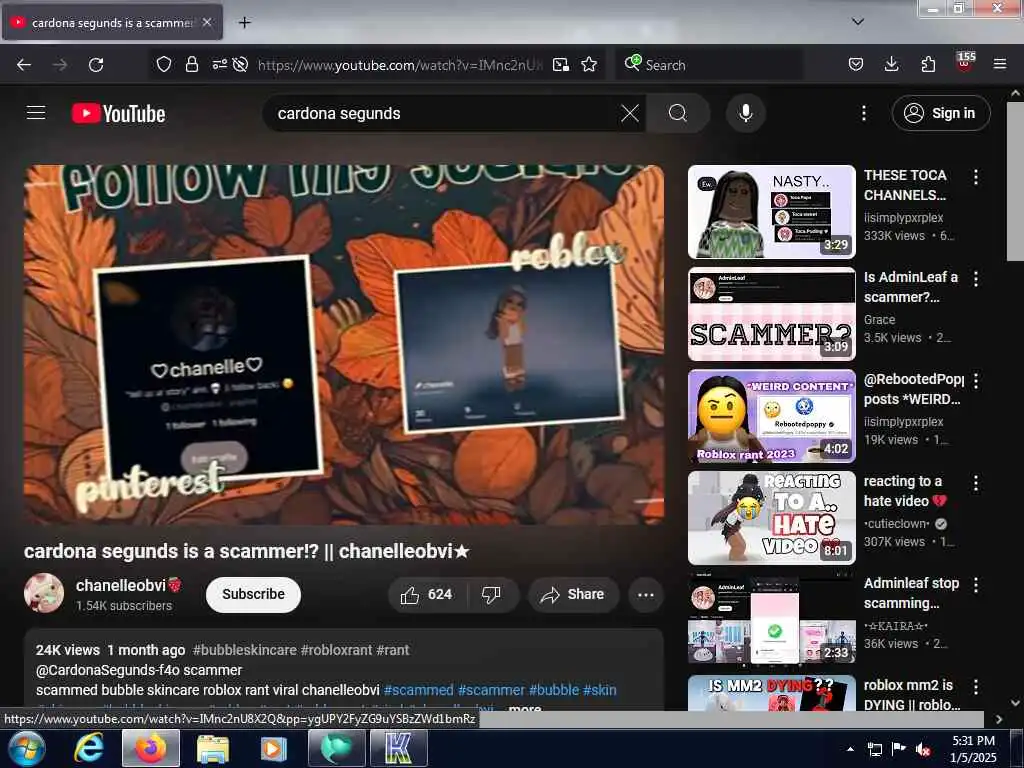Open the extension icon with 155 badge

965,62
